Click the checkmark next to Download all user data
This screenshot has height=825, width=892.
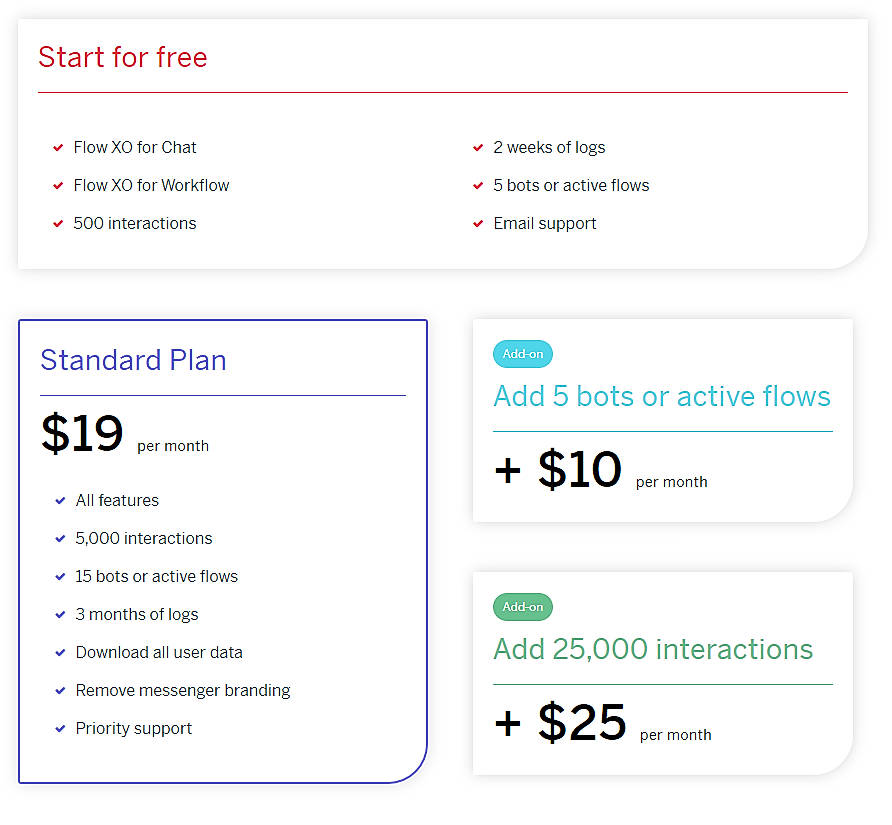(x=61, y=653)
